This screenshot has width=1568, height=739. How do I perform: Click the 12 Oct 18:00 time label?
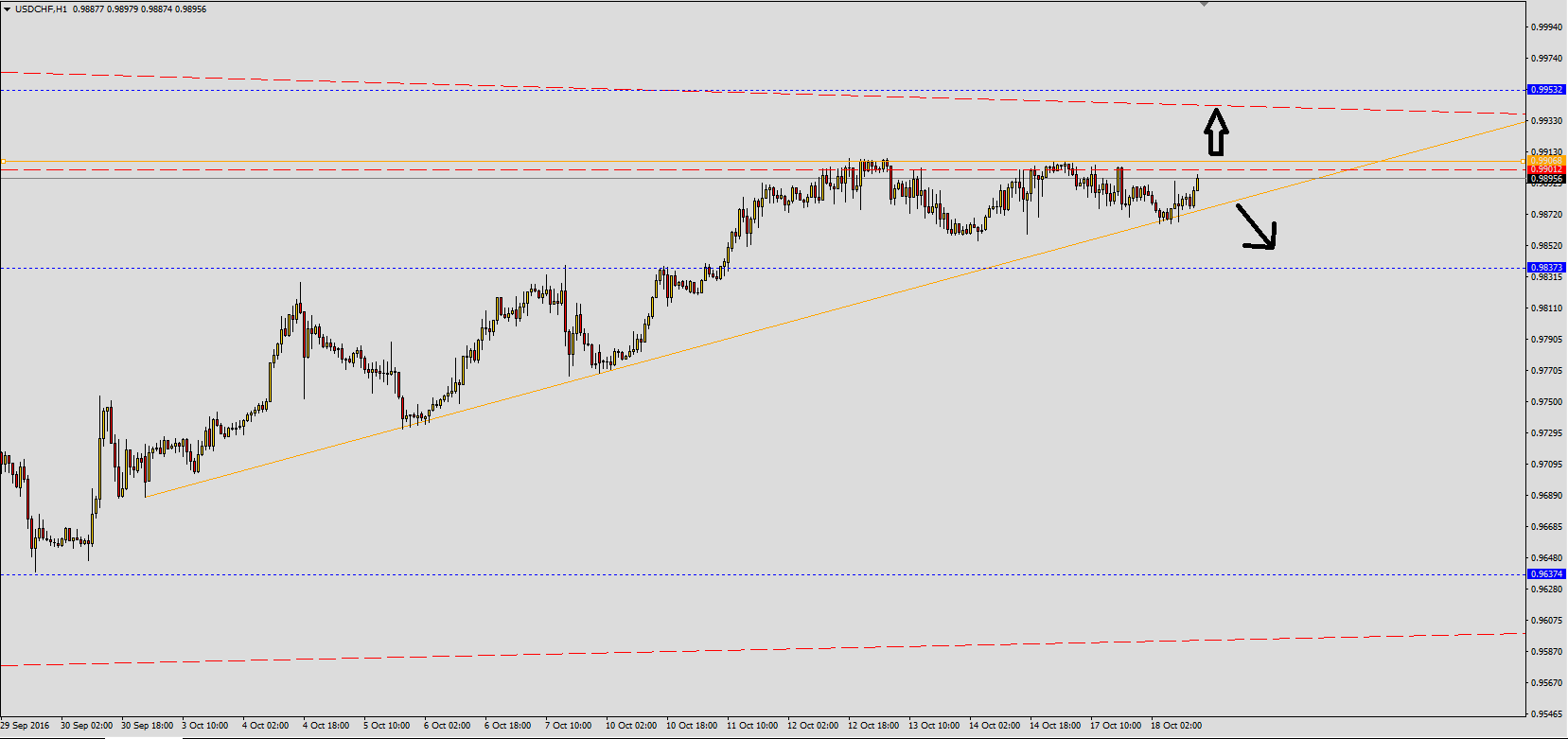pyautogui.click(x=873, y=726)
